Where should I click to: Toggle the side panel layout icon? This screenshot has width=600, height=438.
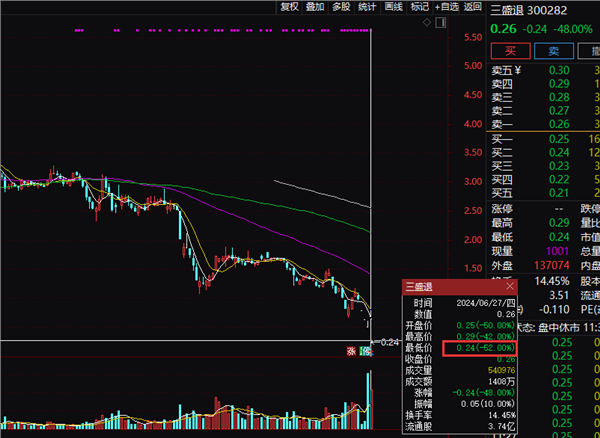440,23
